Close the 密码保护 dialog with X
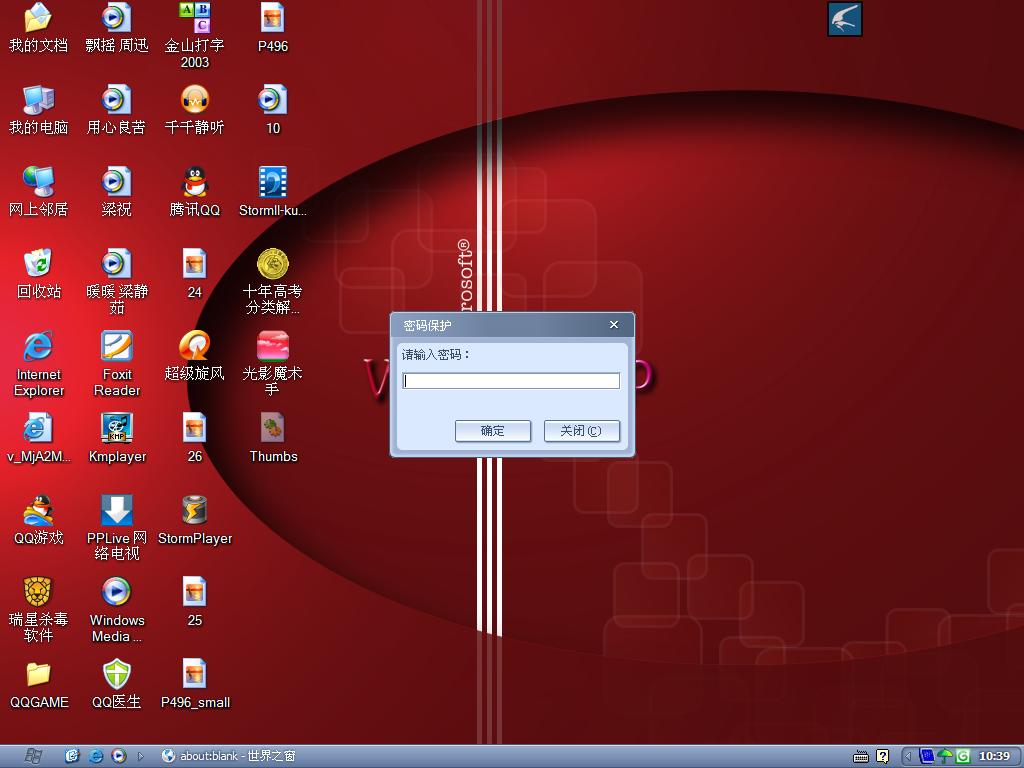The width and height of the screenshot is (1024, 768). click(614, 325)
